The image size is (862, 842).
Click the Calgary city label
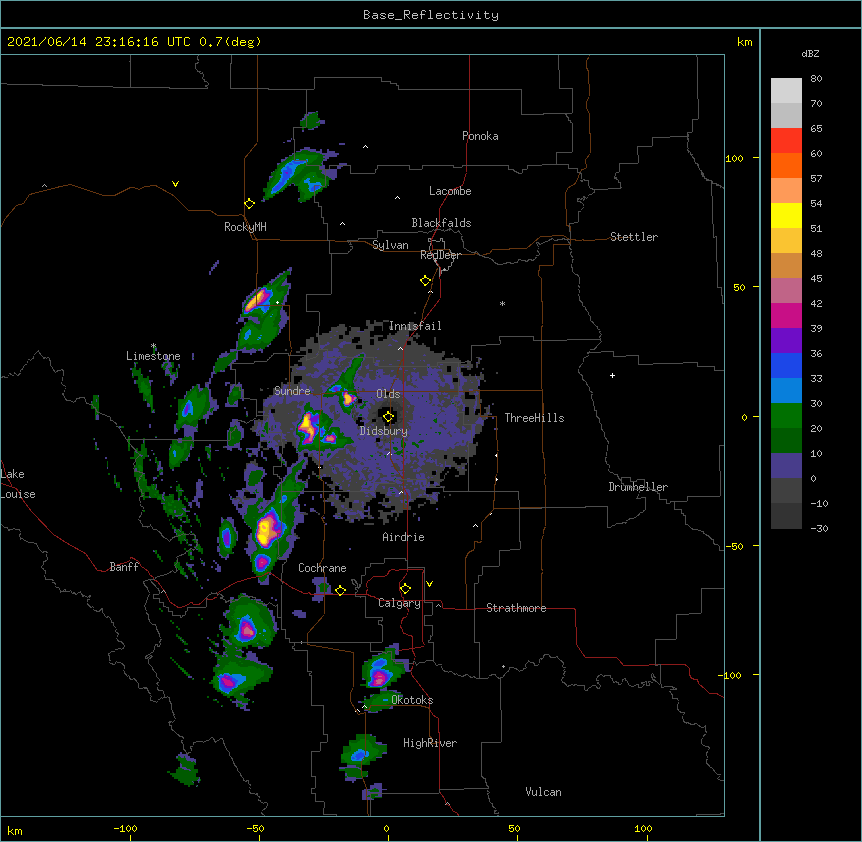tap(400, 603)
